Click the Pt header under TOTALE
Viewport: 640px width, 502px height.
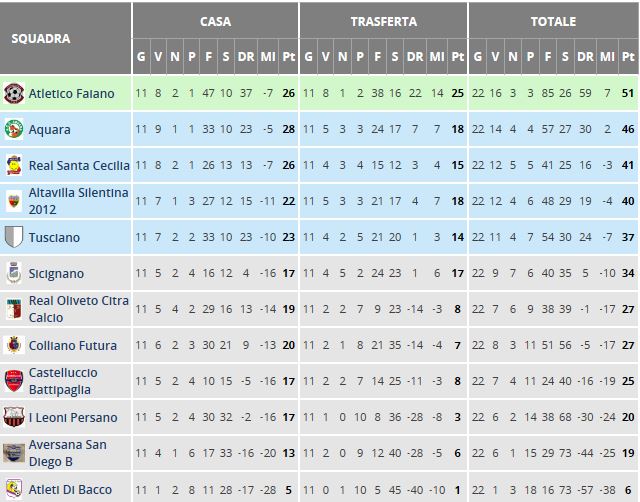pos(628,57)
